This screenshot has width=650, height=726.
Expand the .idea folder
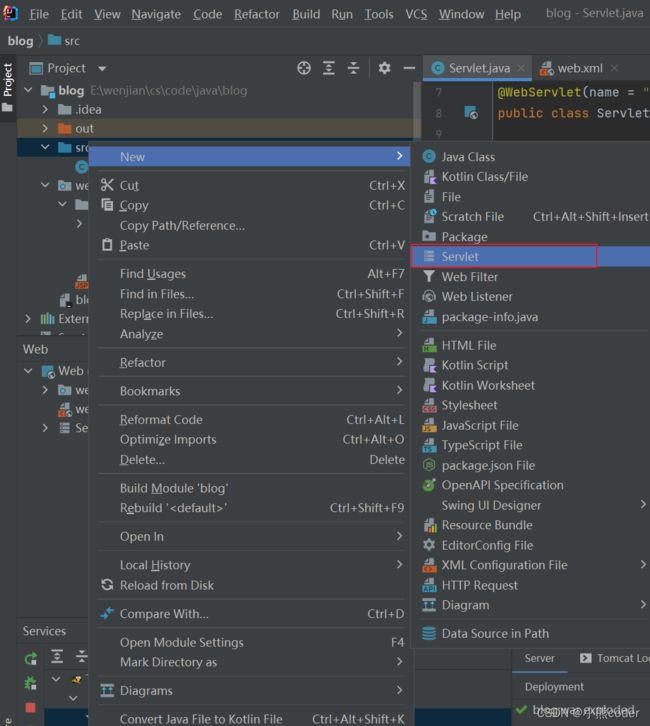45,109
